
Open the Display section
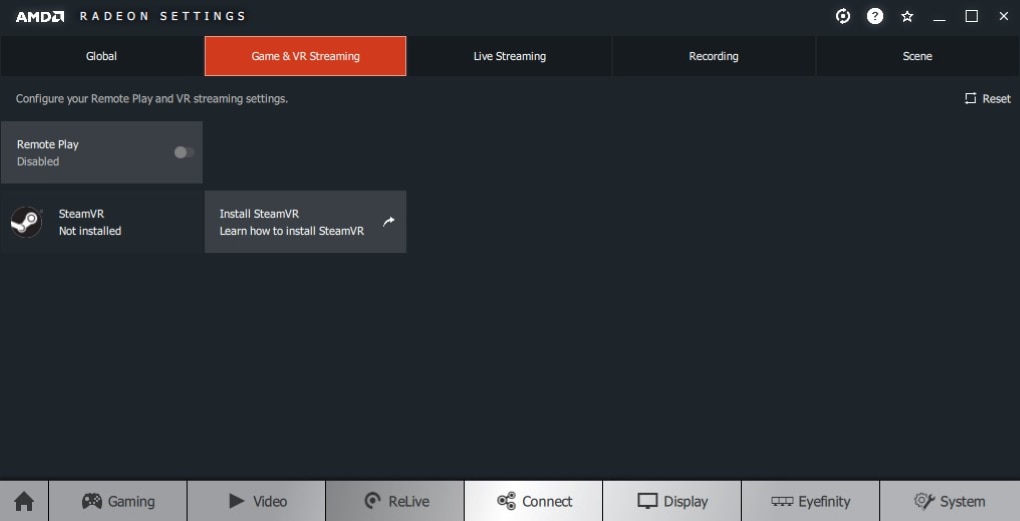coord(672,501)
